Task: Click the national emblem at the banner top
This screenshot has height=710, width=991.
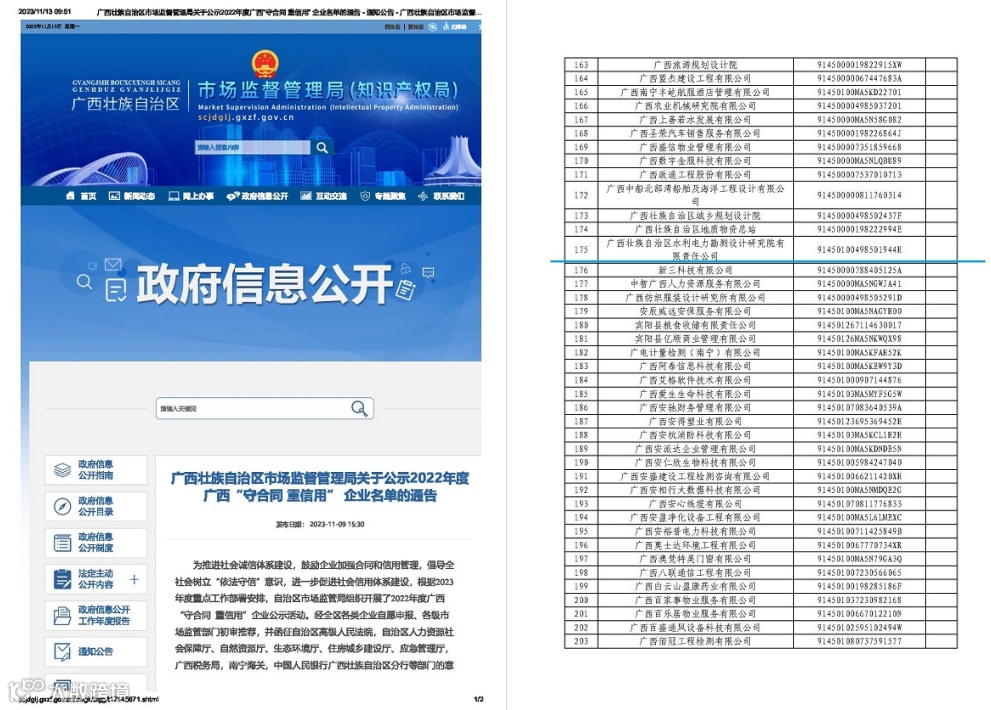Action: (265, 63)
